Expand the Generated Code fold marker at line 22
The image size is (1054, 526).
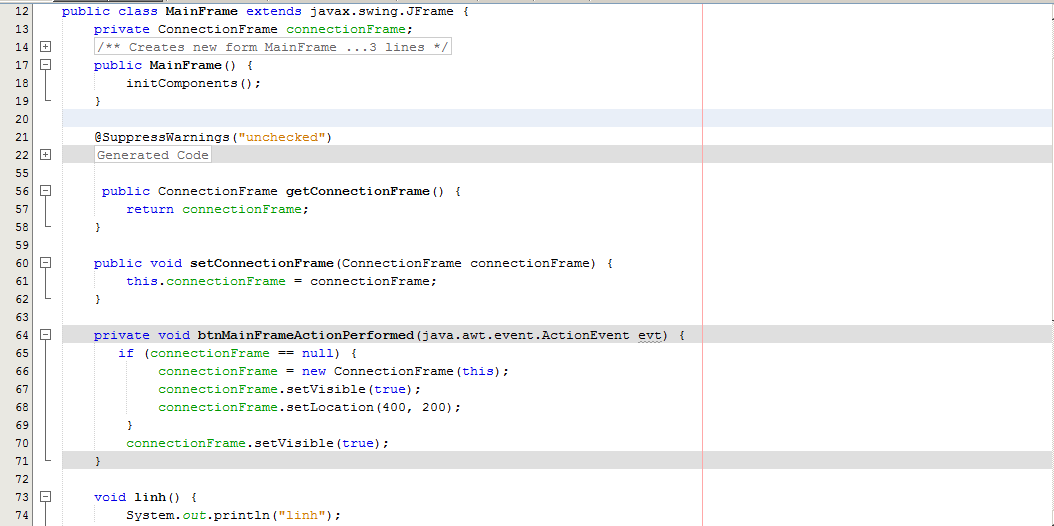[x=45, y=155]
